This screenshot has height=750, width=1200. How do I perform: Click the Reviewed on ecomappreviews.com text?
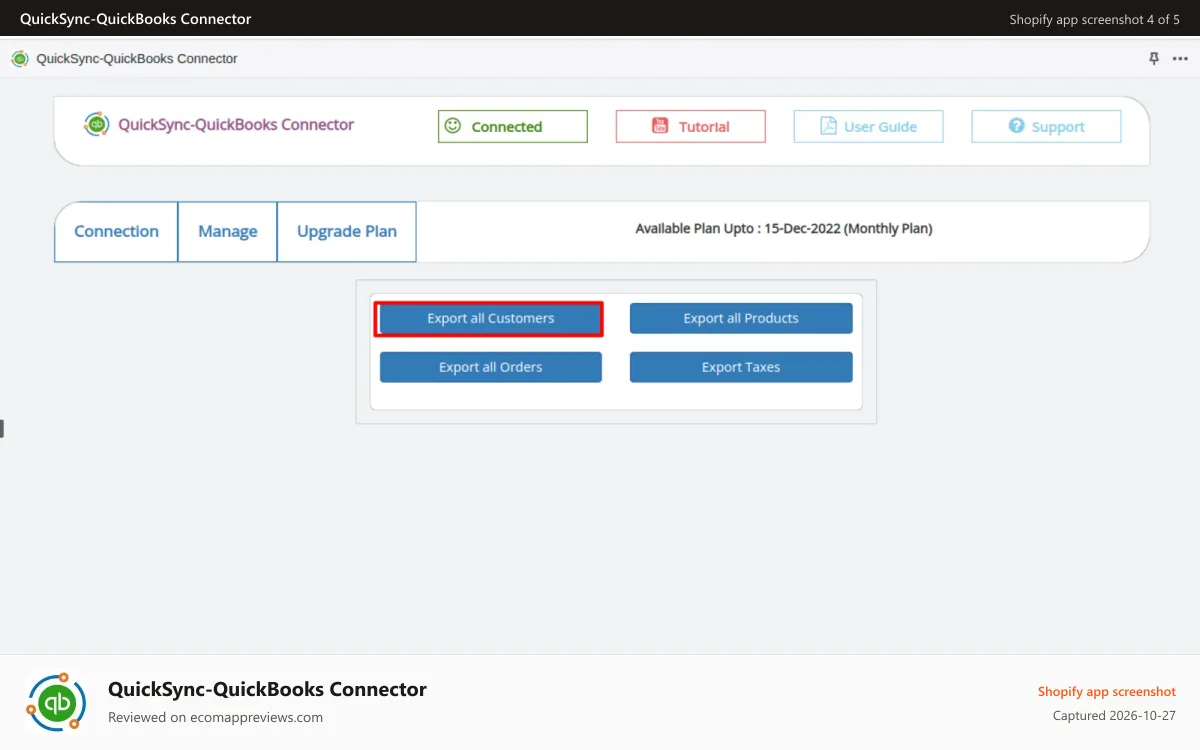pos(215,717)
